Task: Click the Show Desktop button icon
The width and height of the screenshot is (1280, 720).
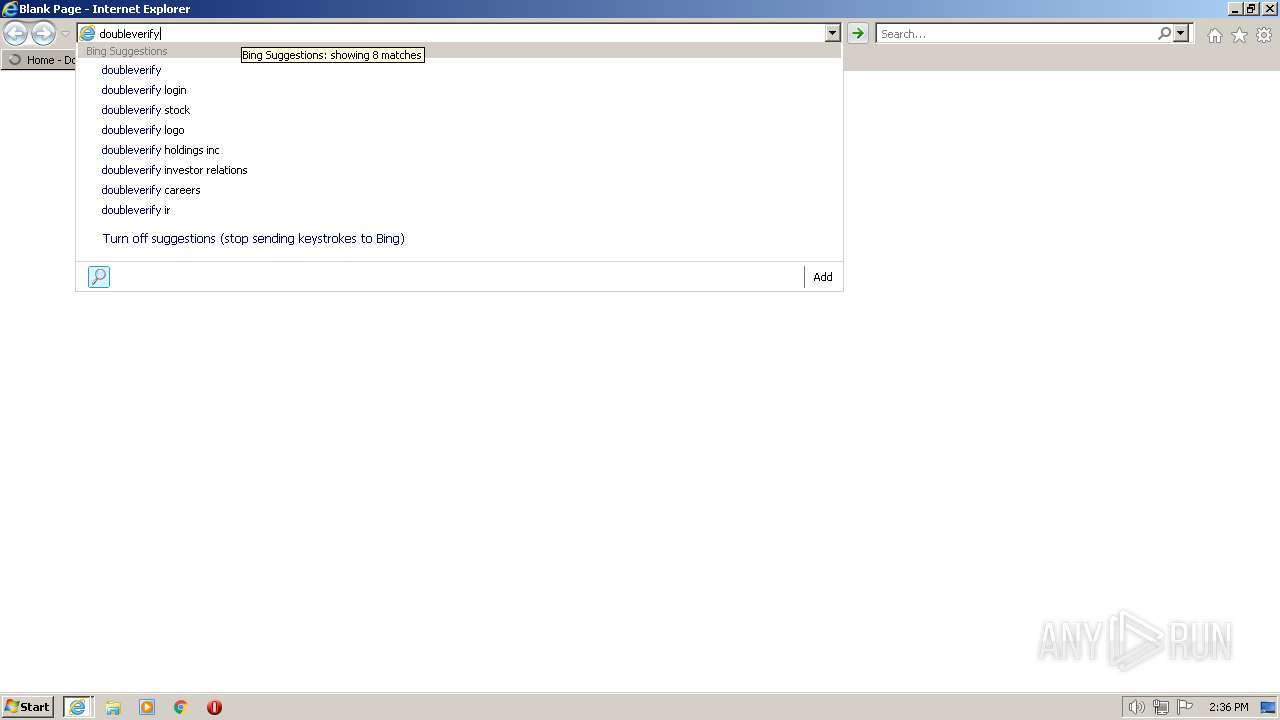Action: click(1268, 707)
